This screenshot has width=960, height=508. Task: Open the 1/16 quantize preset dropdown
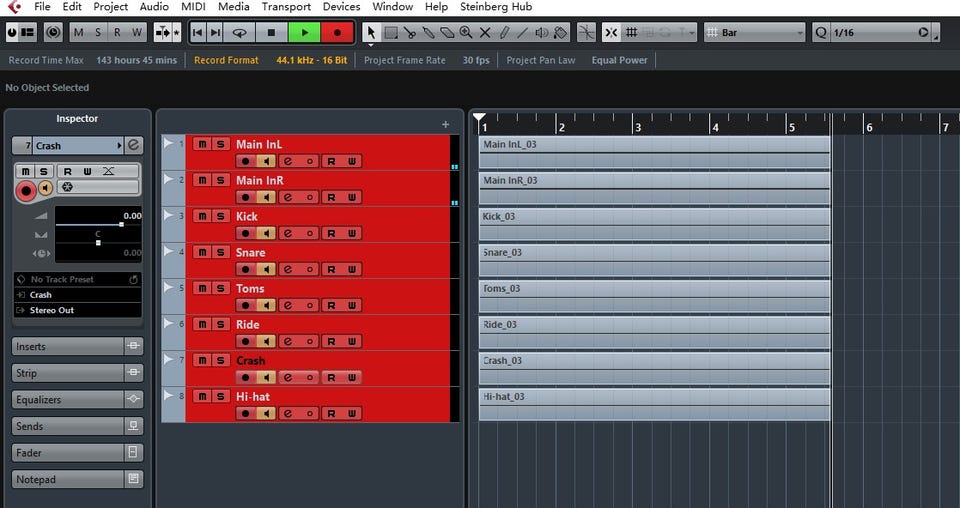[x=874, y=32]
